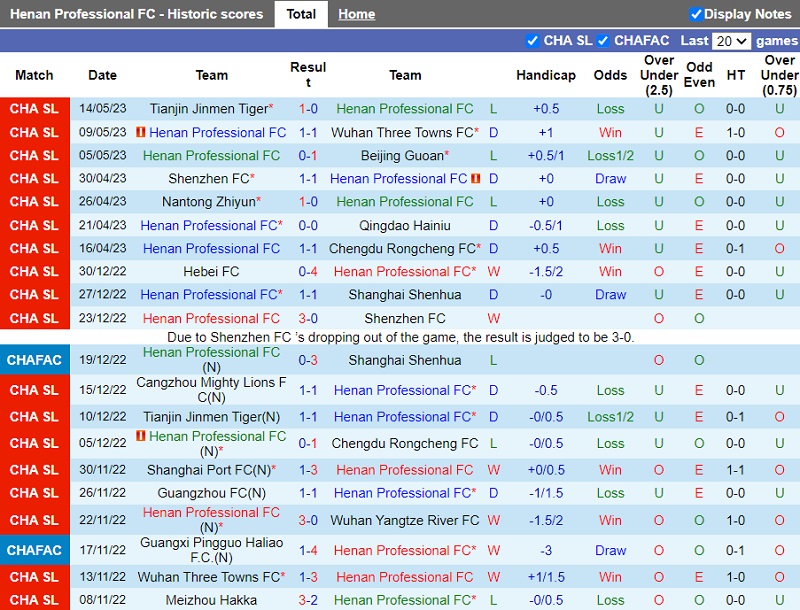This screenshot has height=610, width=800.
Task: Select the red CHA SL badge on the 14/05 row
Action: [35, 109]
